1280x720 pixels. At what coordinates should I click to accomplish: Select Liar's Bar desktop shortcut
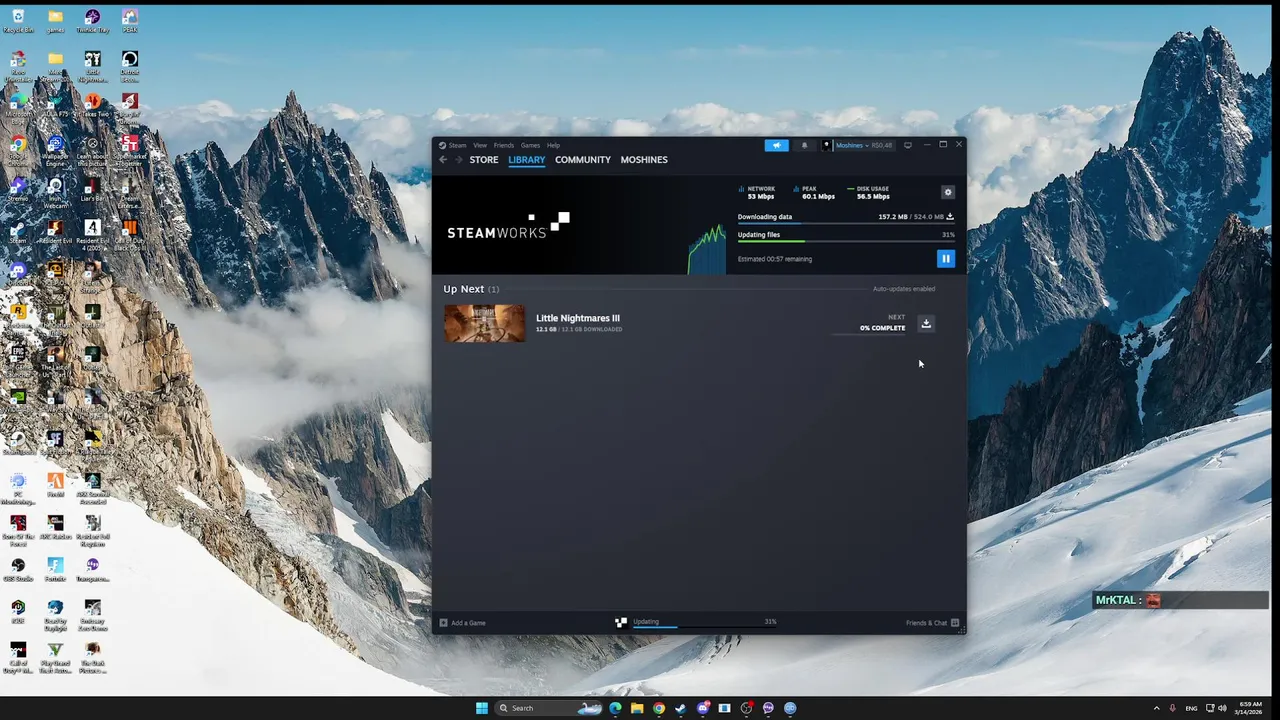pyautogui.click(x=92, y=190)
